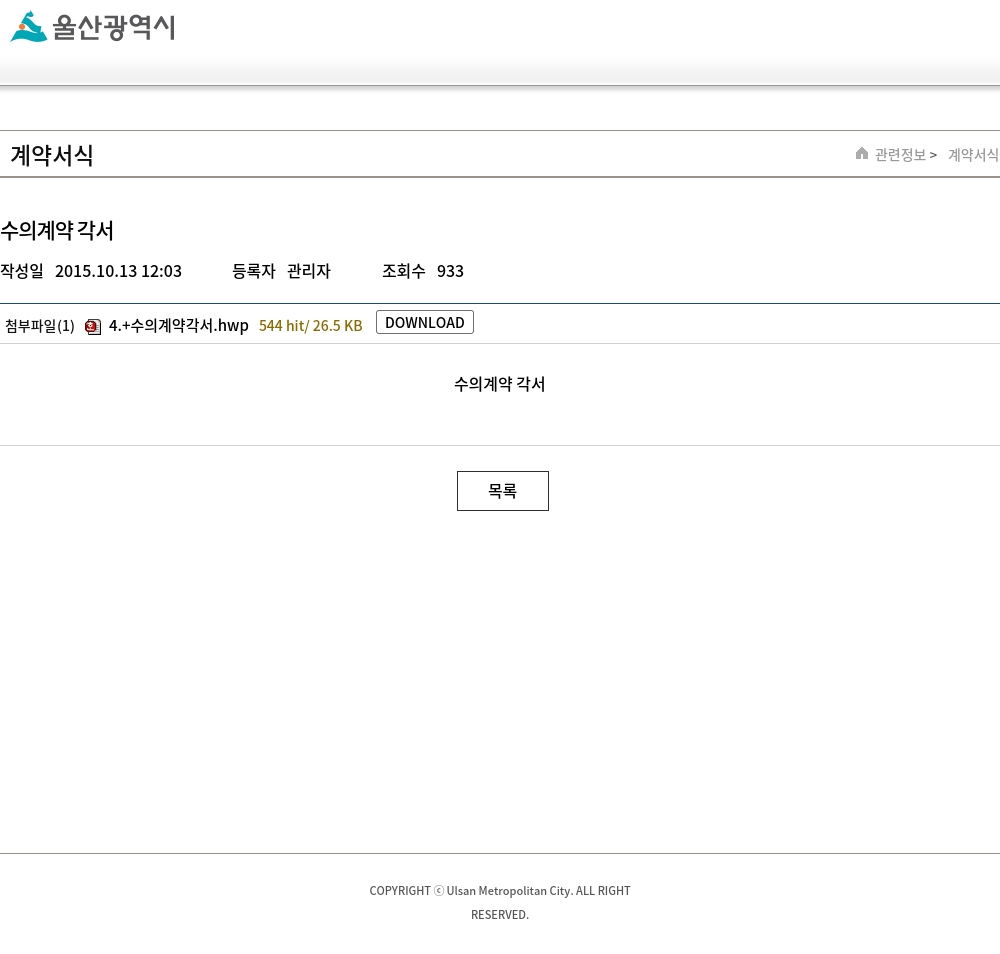The width and height of the screenshot is (1000, 954).
Task: Click the 수의계약 각서 body text
Action: 499,384
